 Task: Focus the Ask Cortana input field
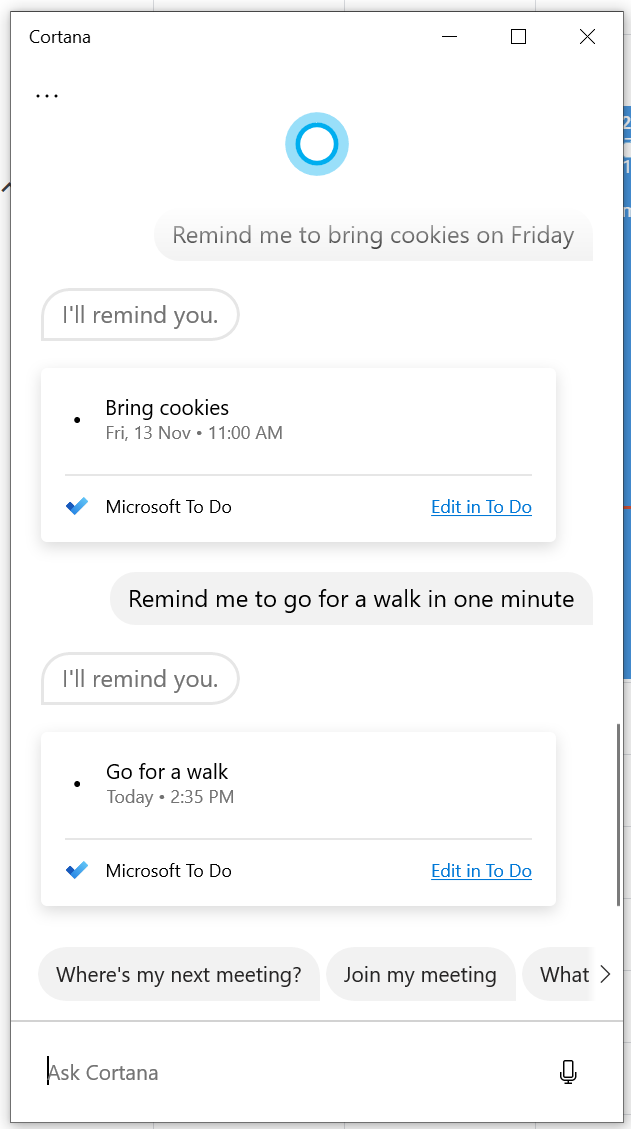(290, 1072)
